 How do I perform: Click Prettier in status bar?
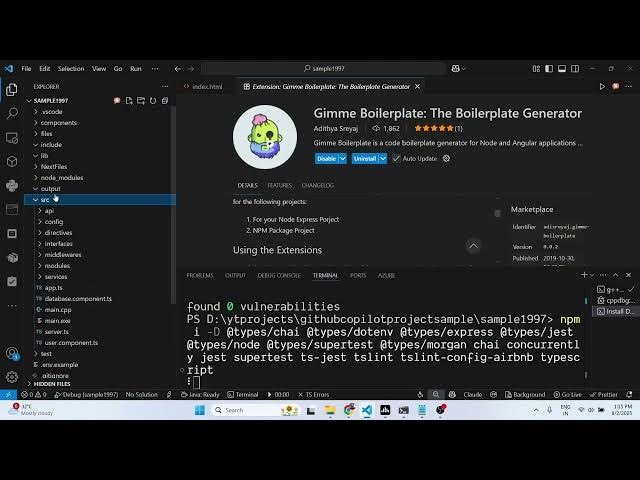pyautogui.click(x=603, y=394)
